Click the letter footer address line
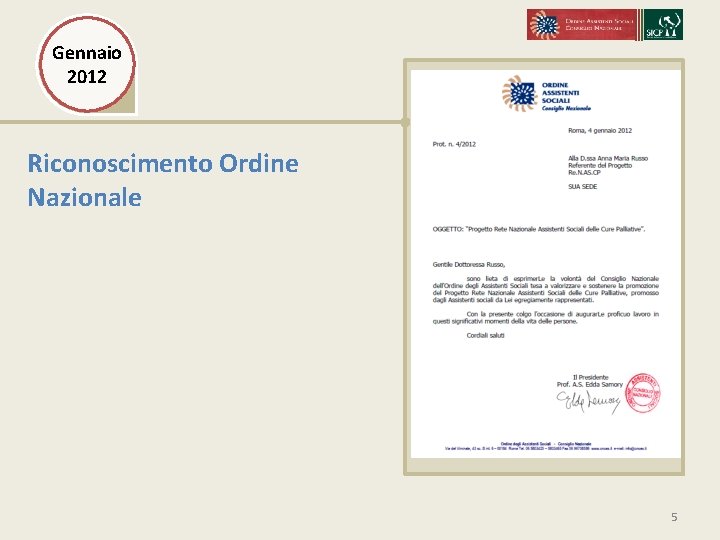 tap(546, 449)
